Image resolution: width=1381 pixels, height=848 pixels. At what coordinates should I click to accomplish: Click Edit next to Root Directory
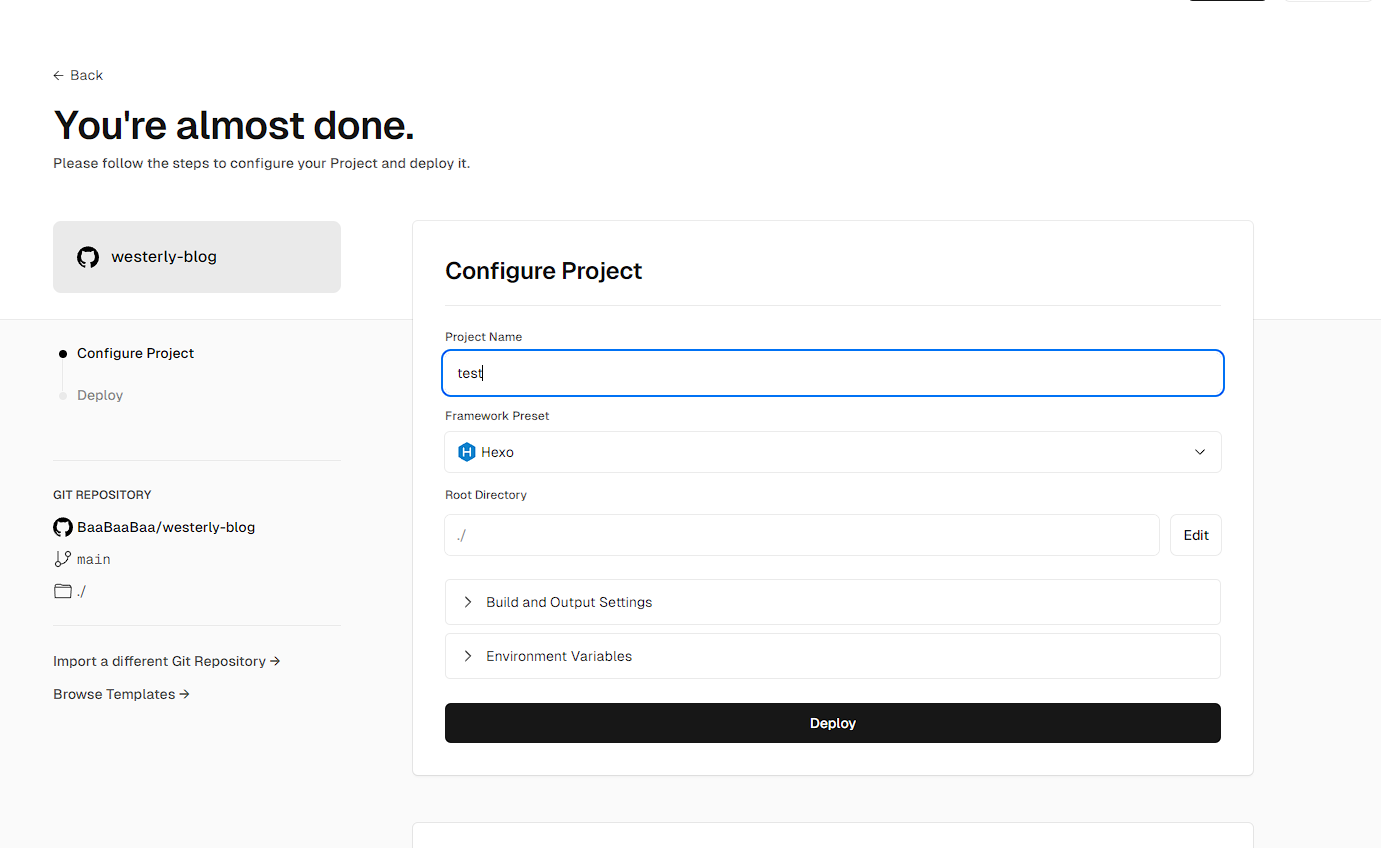(x=1196, y=535)
